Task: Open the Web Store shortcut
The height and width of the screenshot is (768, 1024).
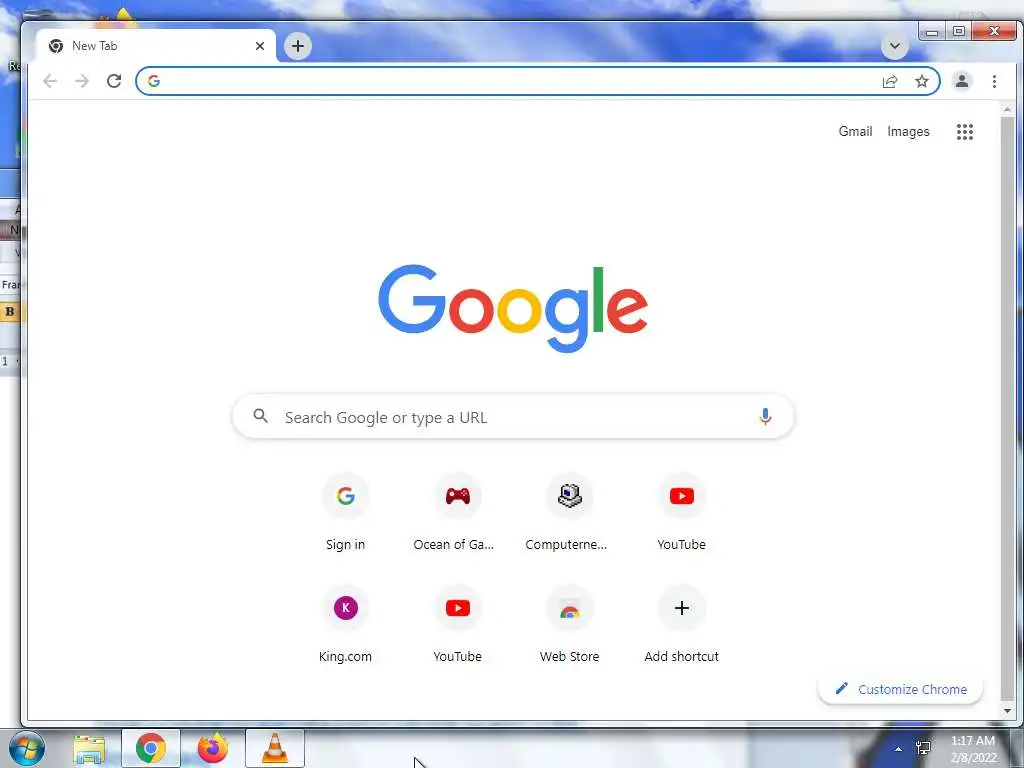Action: click(x=569, y=625)
